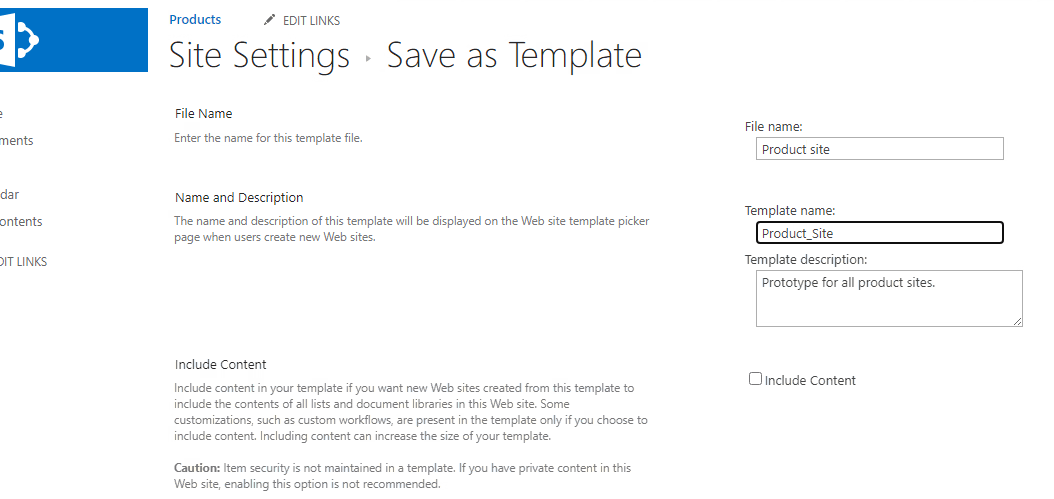
Task: Open Documents in the left navigation
Action: pyautogui.click(x=16, y=141)
